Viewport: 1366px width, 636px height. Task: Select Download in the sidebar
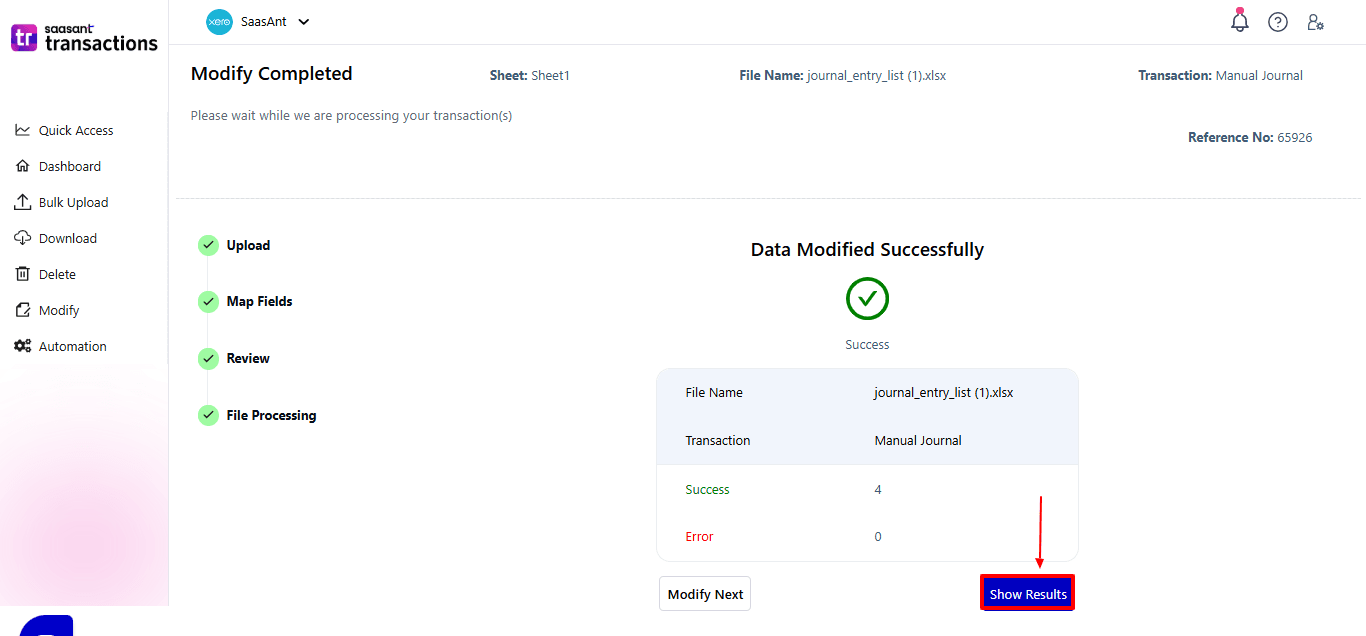point(67,238)
